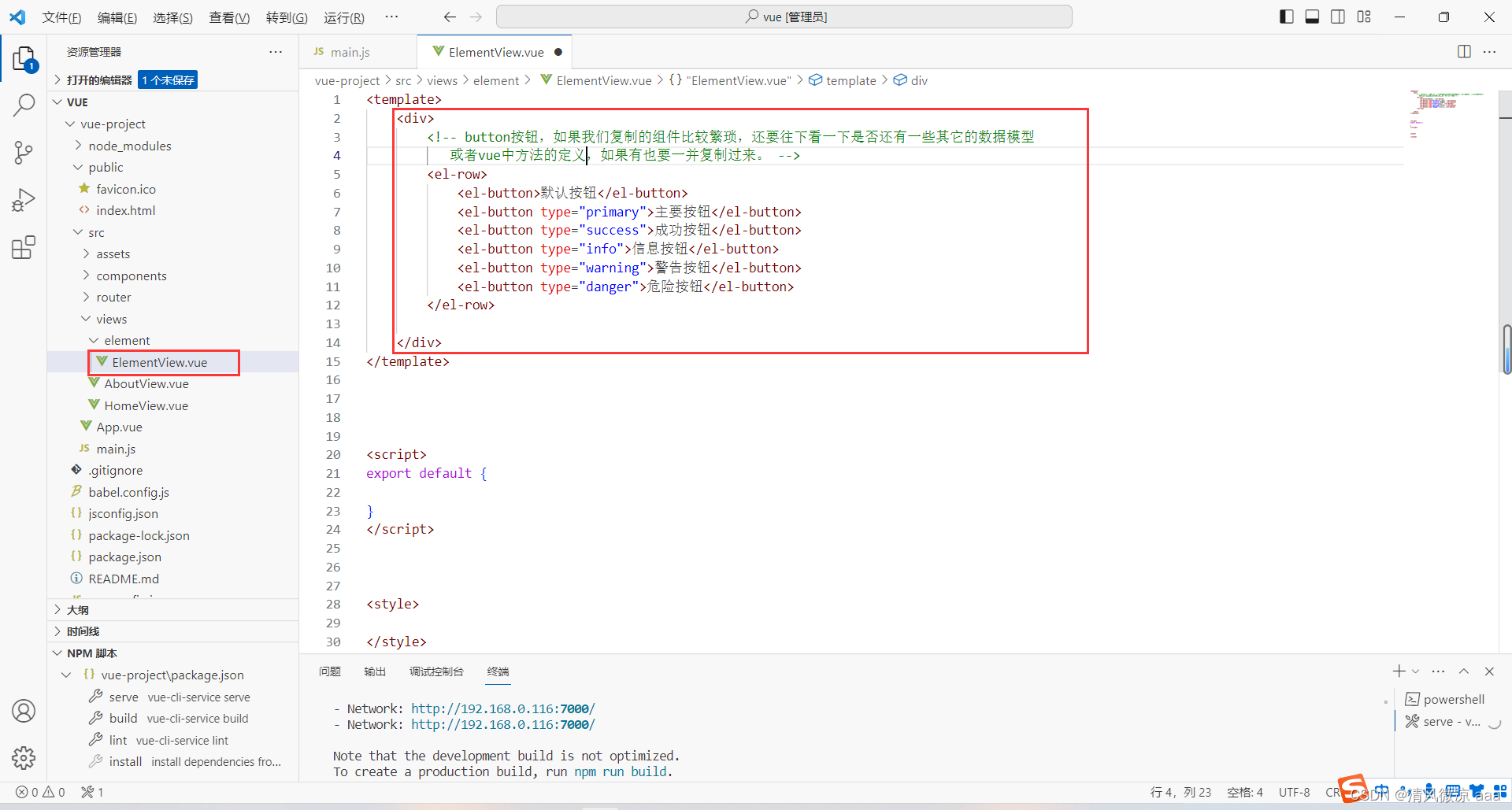Switch to the 调试控制台 panel tab
The image size is (1512, 810).
(x=436, y=671)
